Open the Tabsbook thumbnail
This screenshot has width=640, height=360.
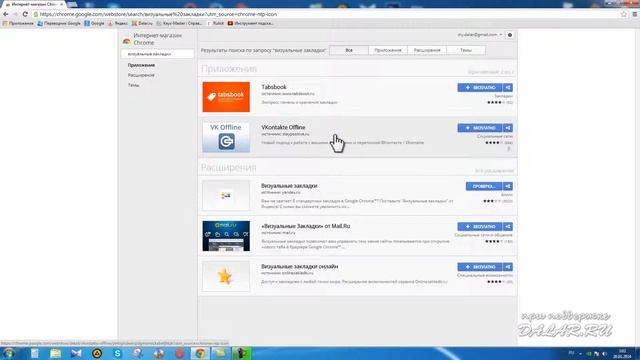(x=226, y=97)
